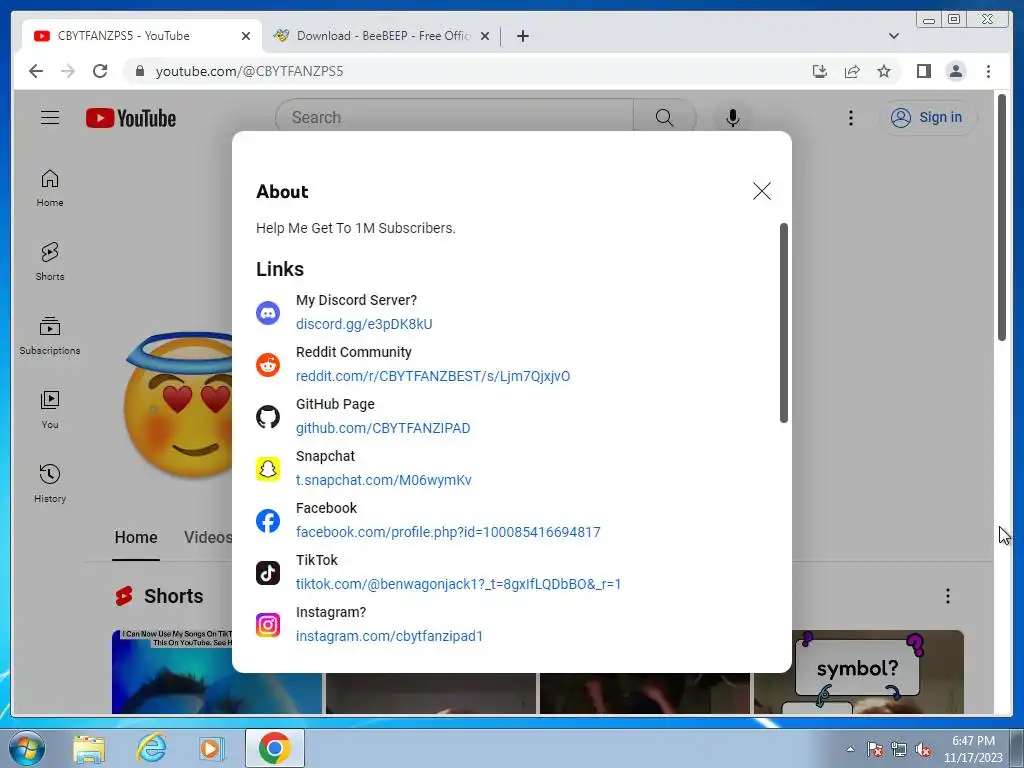
Task: Expand the tab search chevron
Action: (x=893, y=36)
